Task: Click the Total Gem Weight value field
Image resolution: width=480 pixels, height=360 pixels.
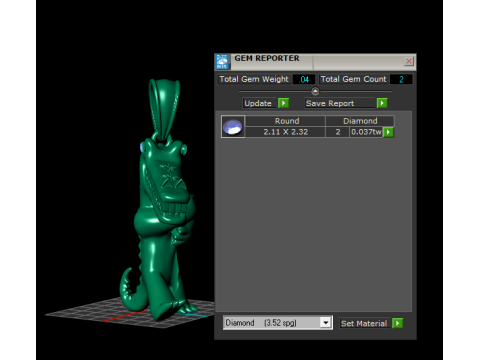Action: [x=304, y=79]
